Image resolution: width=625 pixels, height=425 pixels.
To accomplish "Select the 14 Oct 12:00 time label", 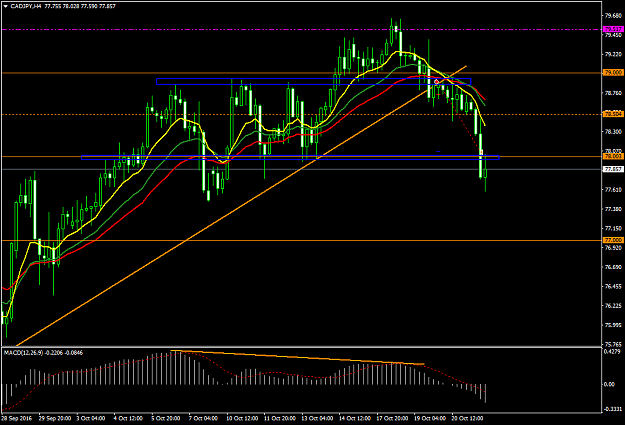I will 355,418.
